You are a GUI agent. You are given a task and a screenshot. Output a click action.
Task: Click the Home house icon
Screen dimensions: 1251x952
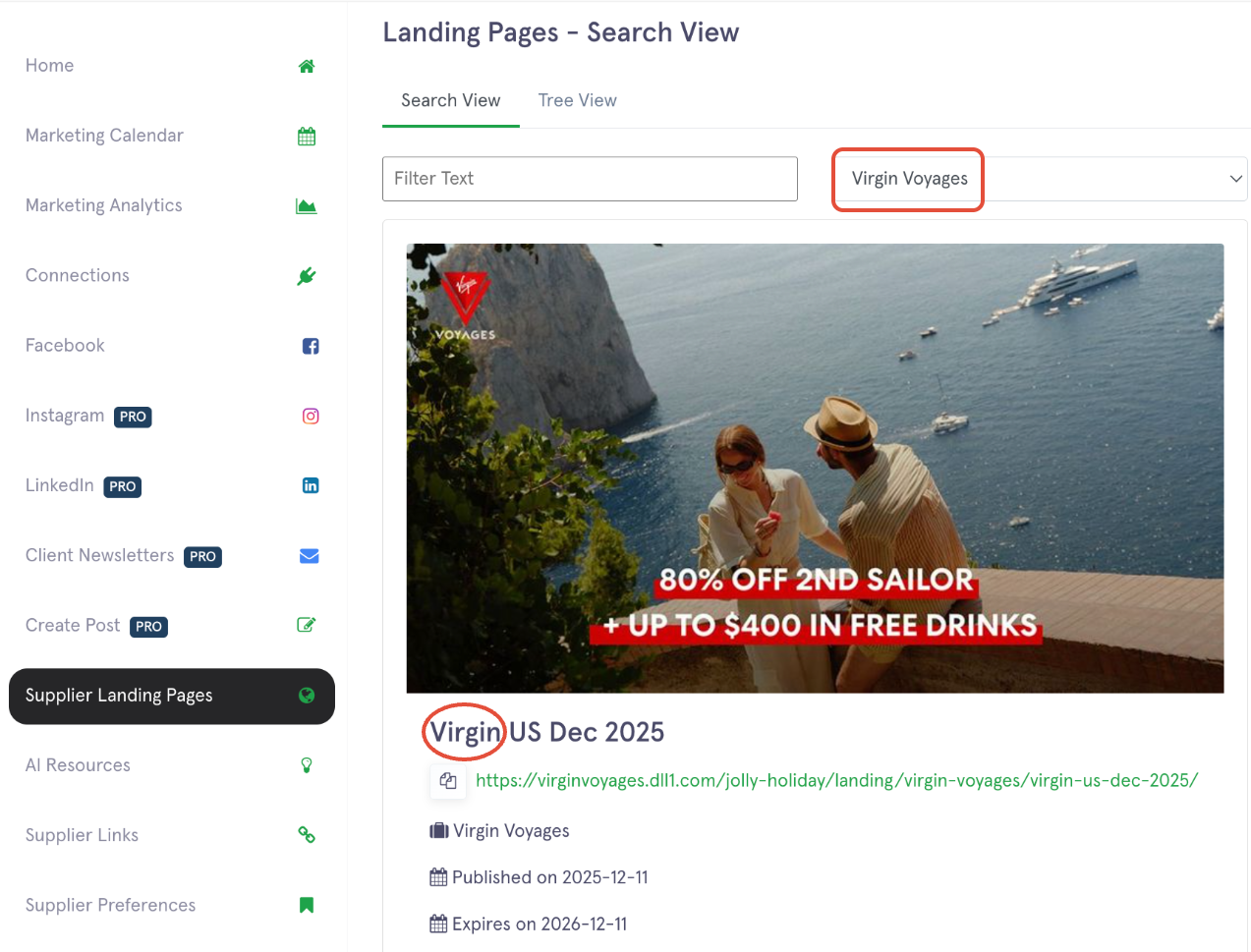tap(307, 66)
